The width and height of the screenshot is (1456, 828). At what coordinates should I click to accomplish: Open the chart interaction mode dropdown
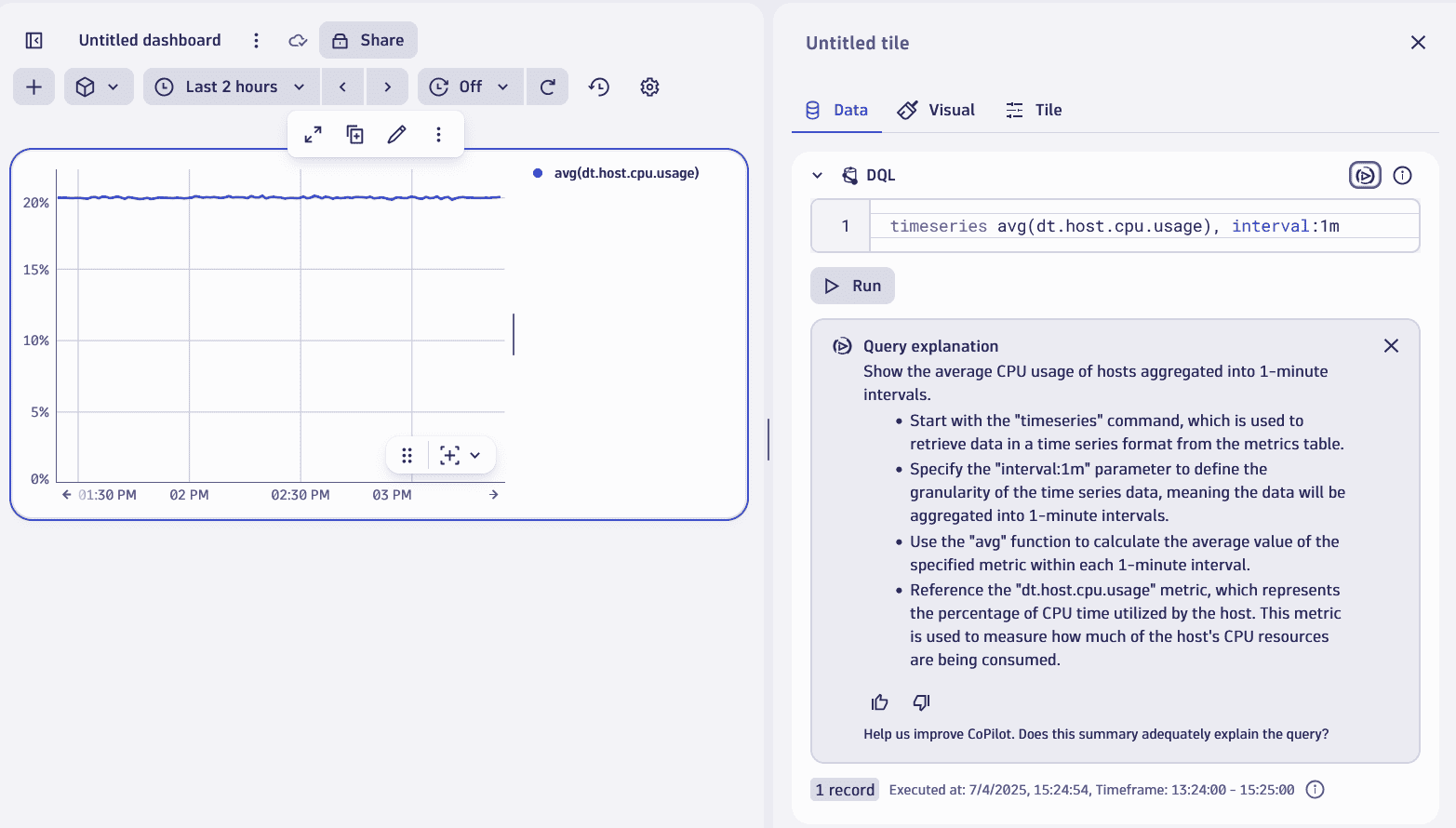point(475,456)
